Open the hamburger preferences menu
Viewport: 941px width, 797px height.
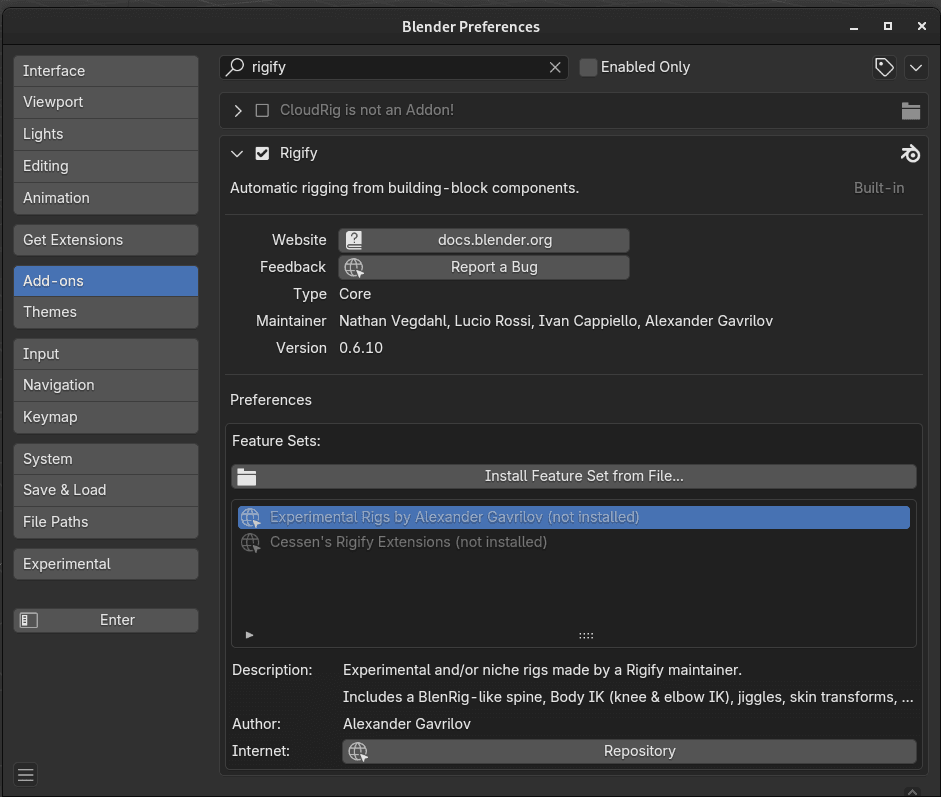[25, 774]
